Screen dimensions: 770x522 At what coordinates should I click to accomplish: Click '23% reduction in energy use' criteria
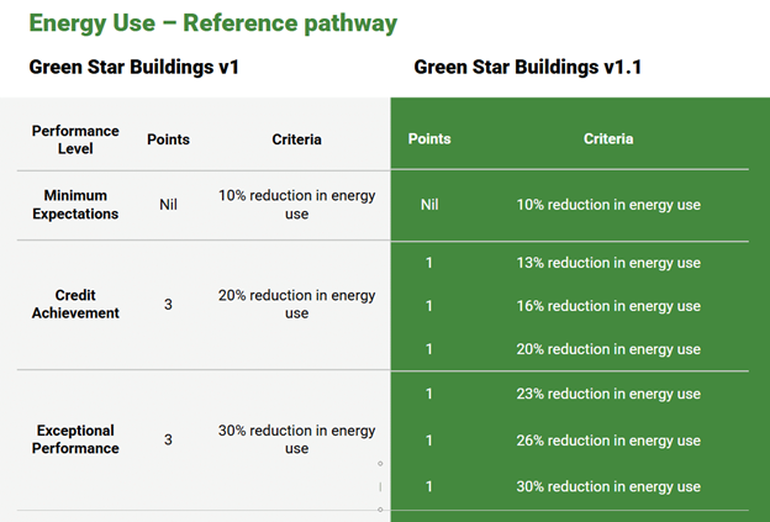pos(608,394)
